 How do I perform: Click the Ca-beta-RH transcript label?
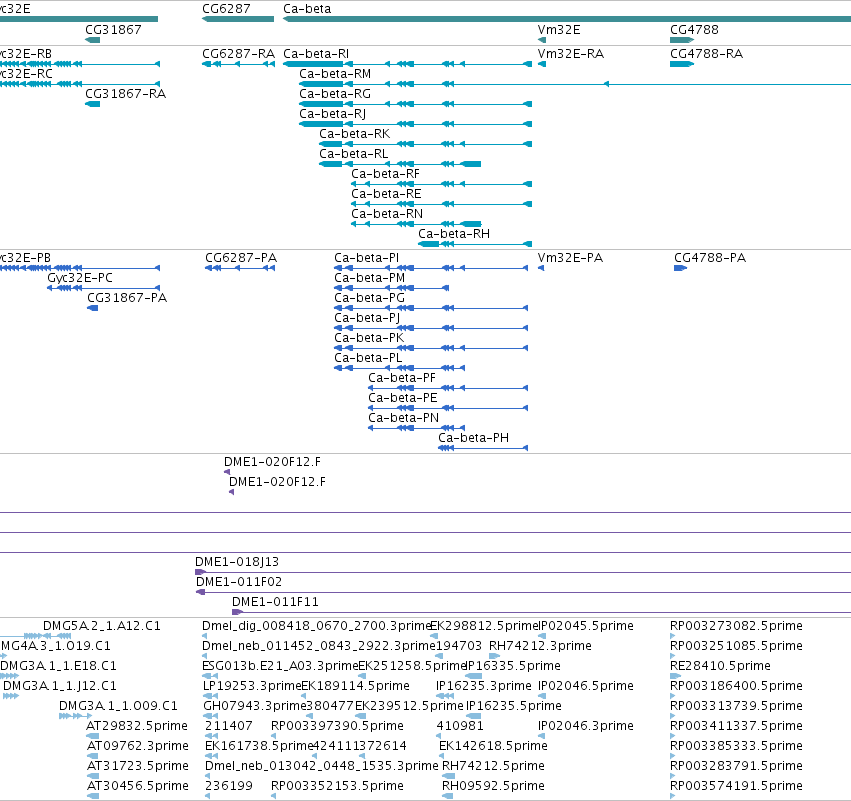pos(454,234)
